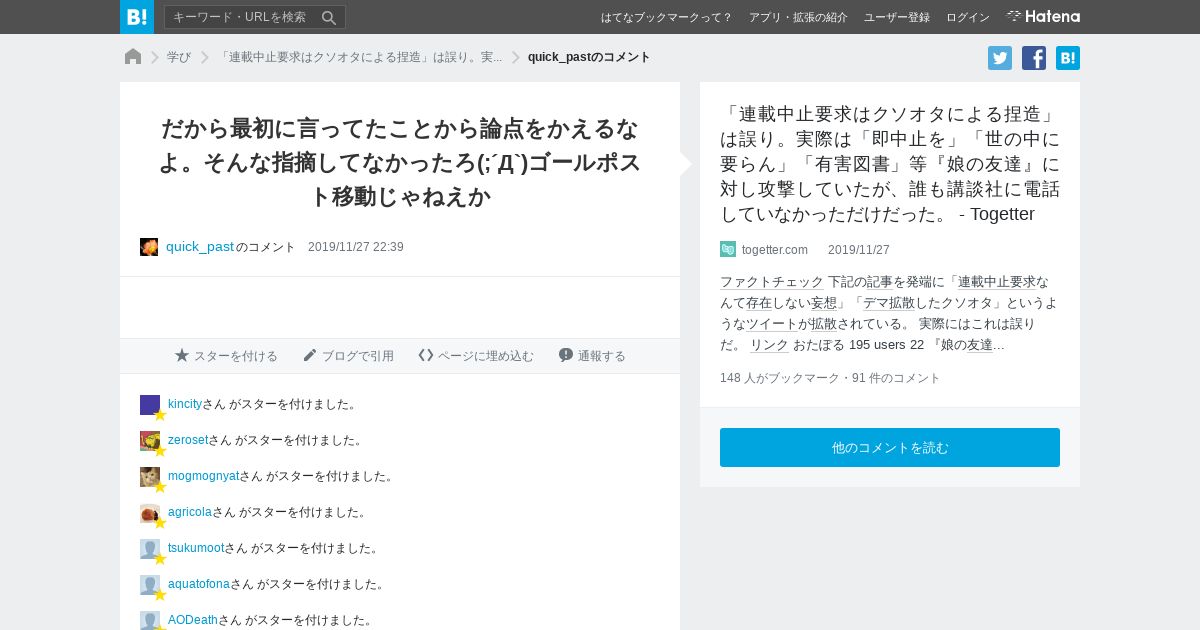
Task: Open zeroset username link
Action: click(188, 440)
